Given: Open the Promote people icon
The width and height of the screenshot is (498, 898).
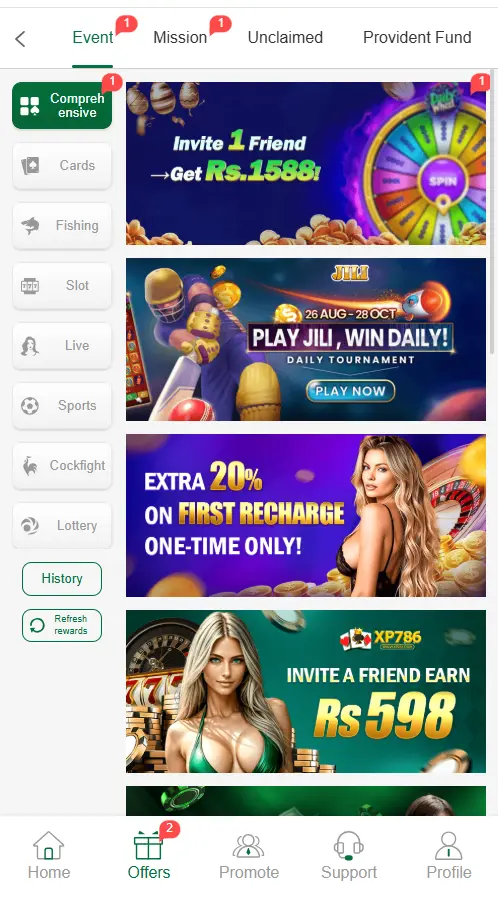Looking at the screenshot, I should 248,846.
